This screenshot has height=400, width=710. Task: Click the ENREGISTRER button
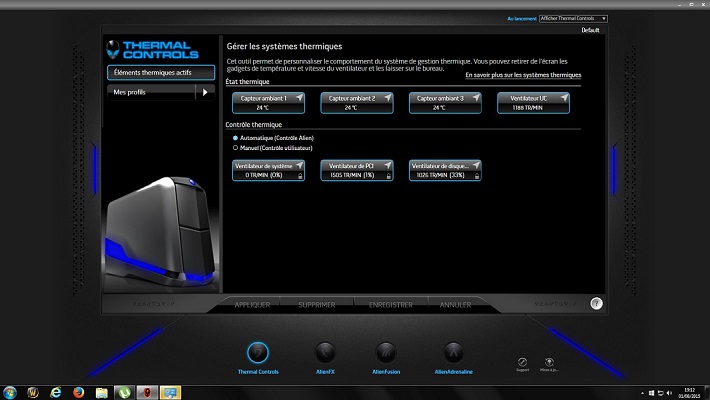coord(391,305)
